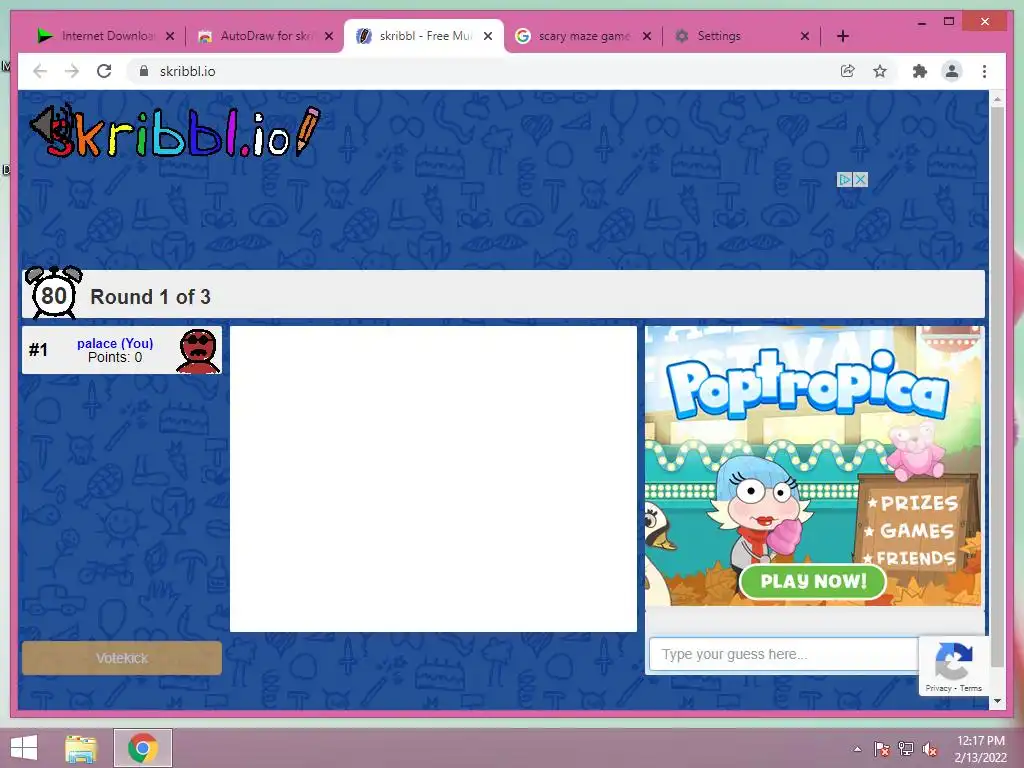
Task: Close the top ad with X icon
Action: click(861, 179)
